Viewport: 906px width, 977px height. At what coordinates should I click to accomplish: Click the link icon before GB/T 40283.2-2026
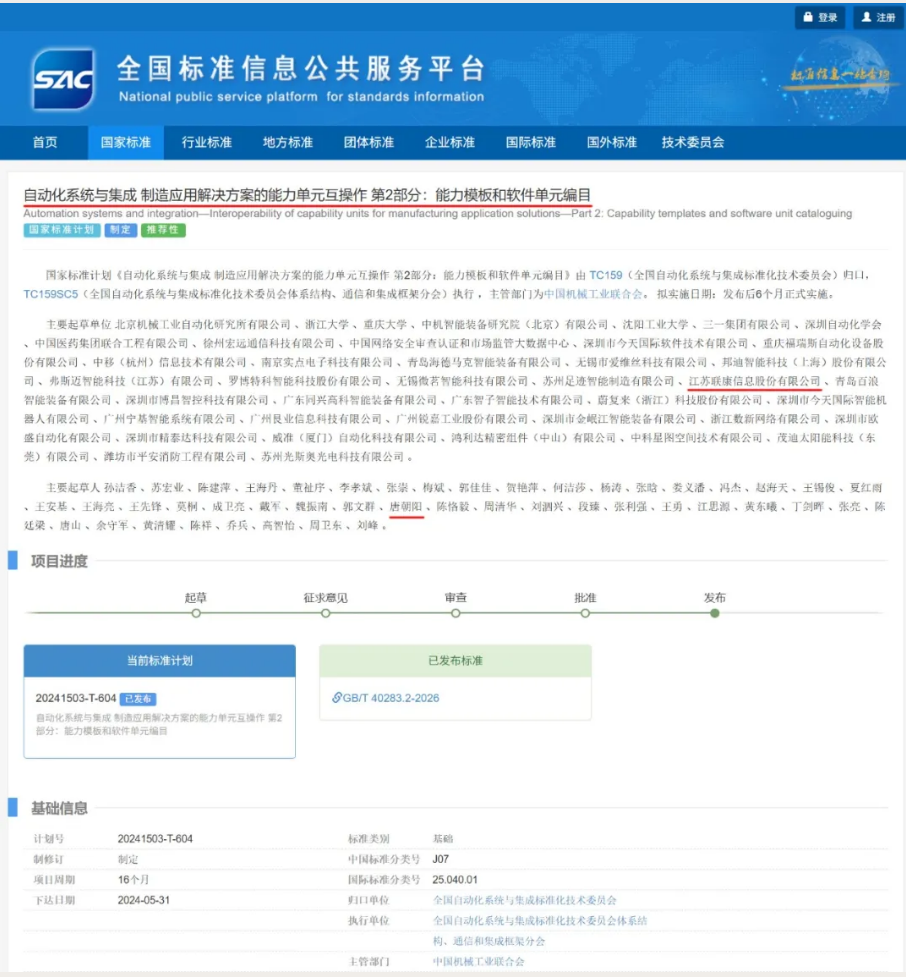336,697
